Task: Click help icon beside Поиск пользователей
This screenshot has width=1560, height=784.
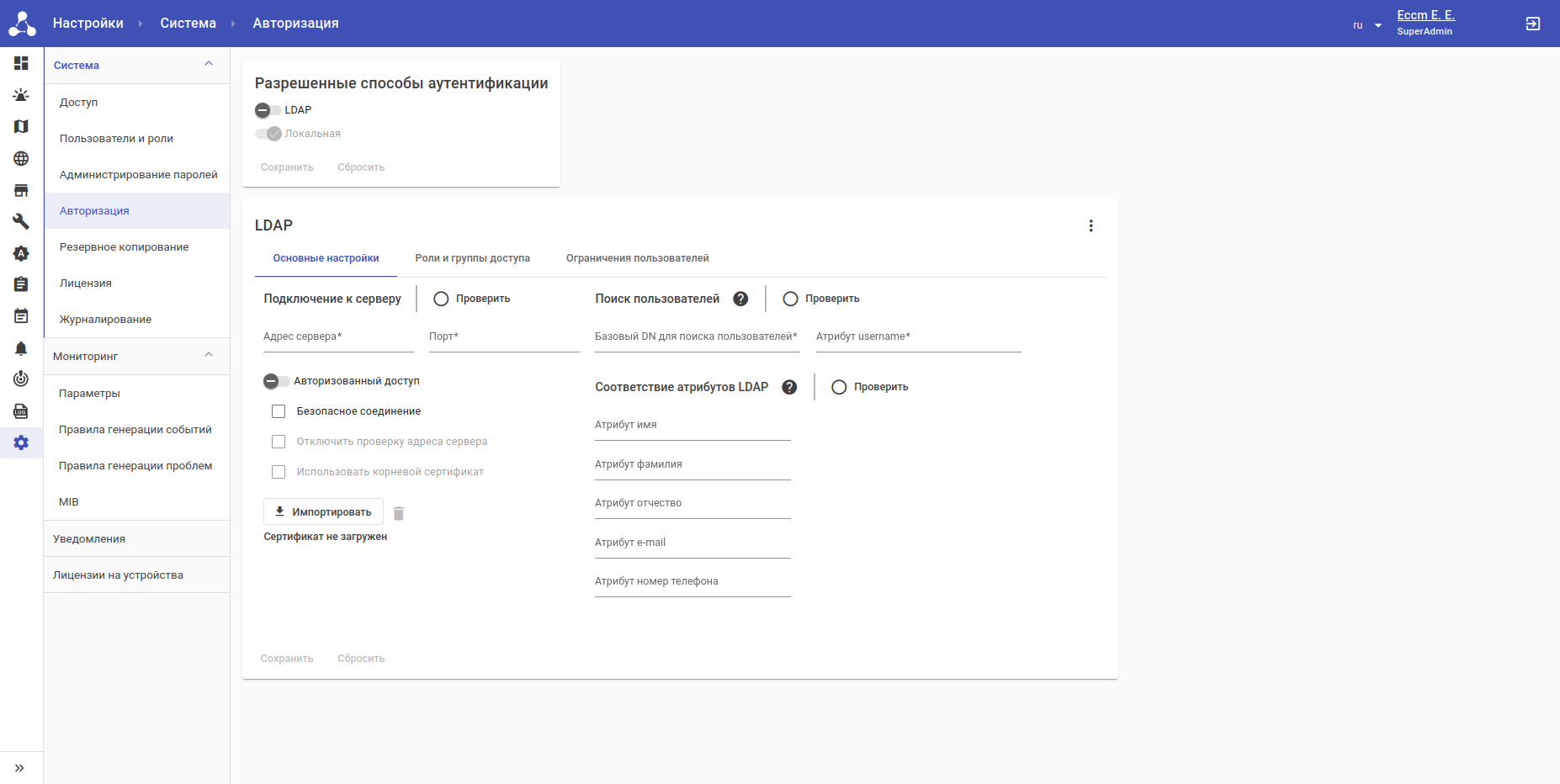Action: click(x=740, y=299)
